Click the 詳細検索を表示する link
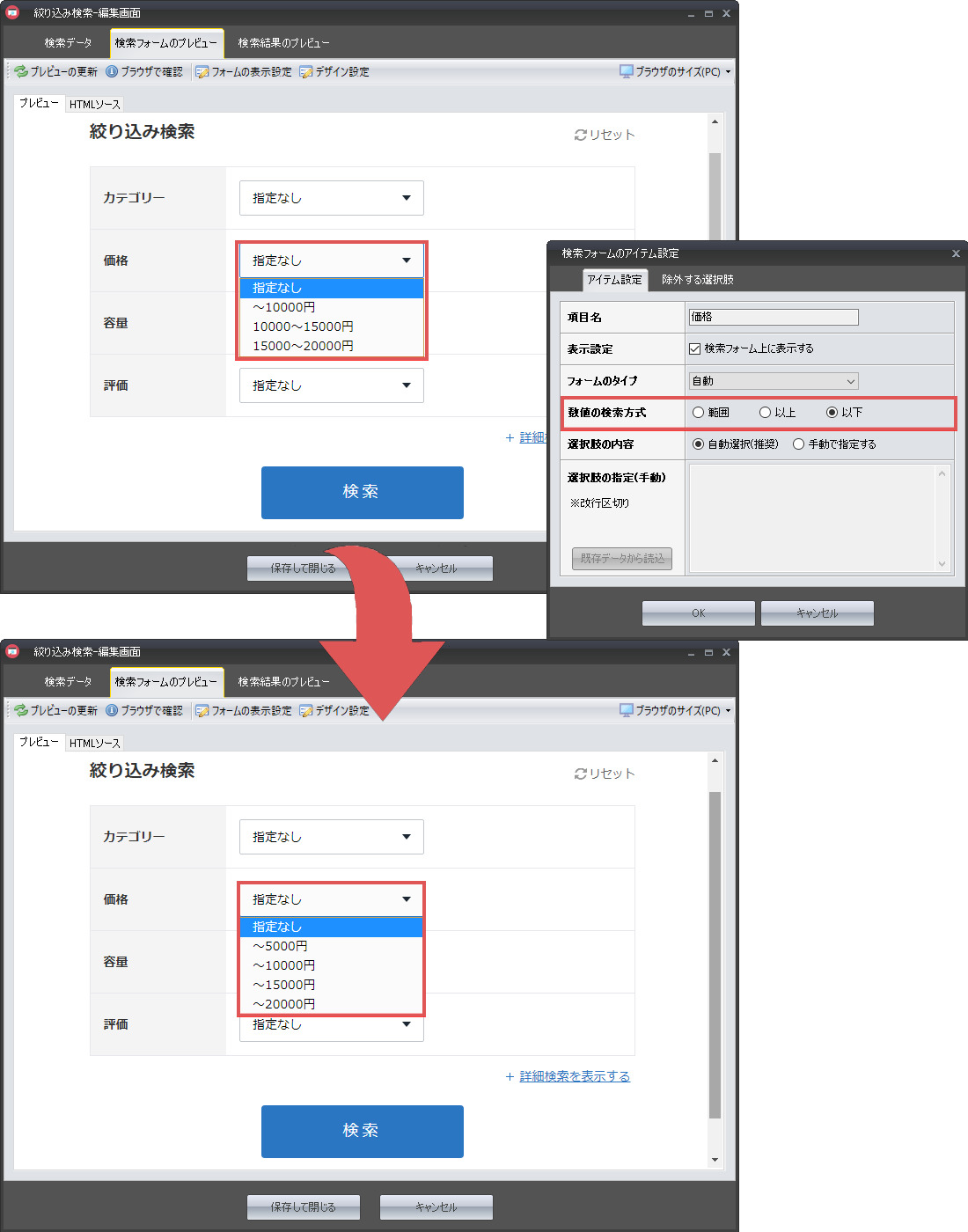The image size is (968, 1232). point(574,1076)
